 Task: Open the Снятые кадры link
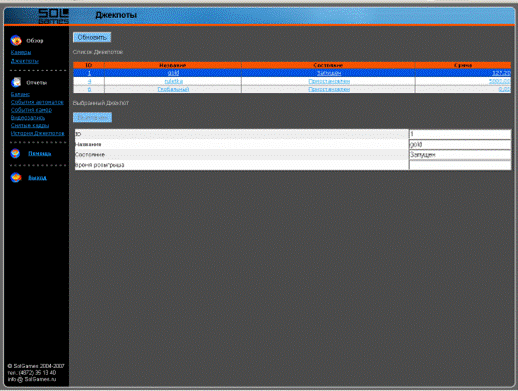pyautogui.click(x=30, y=125)
